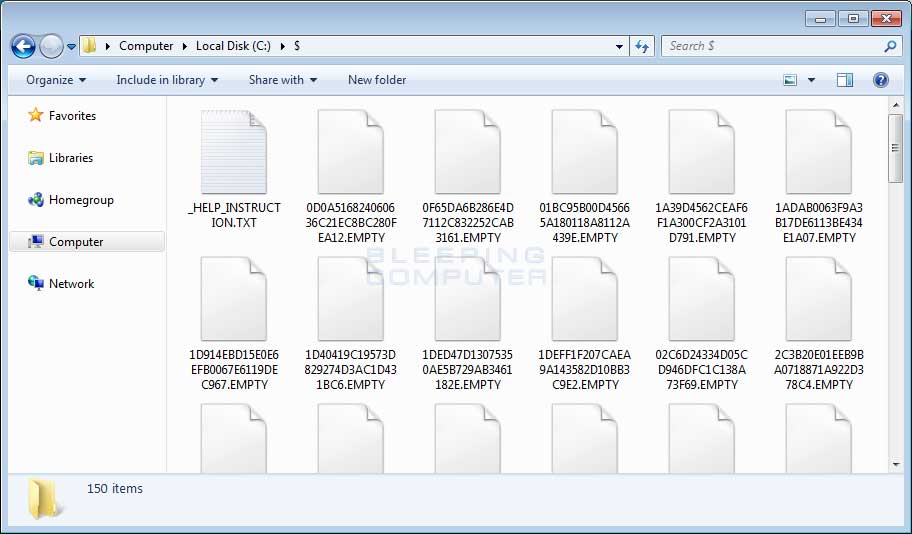Select file icon of 0F65DA6B286E4D7112C832252CAB3161.EMPTY

tap(468, 152)
